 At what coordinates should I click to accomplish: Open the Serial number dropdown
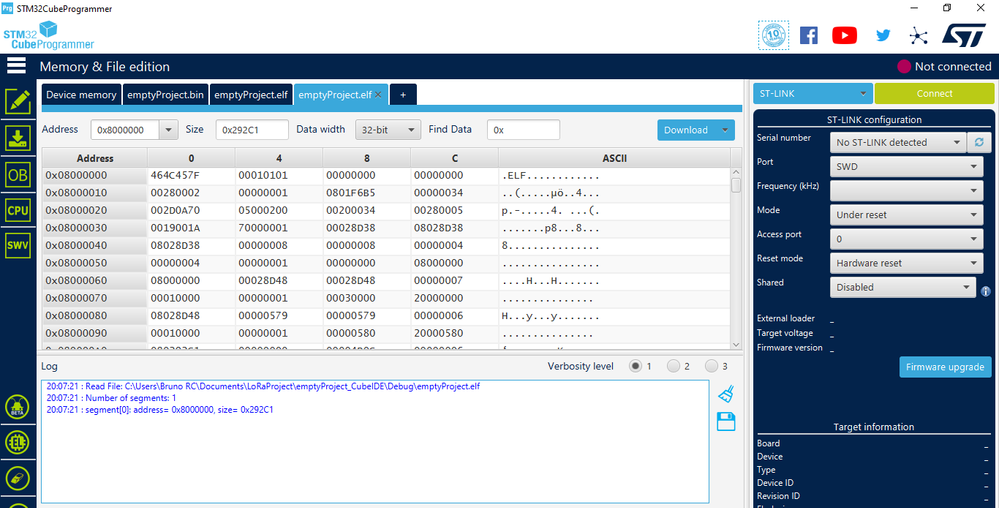point(897,142)
